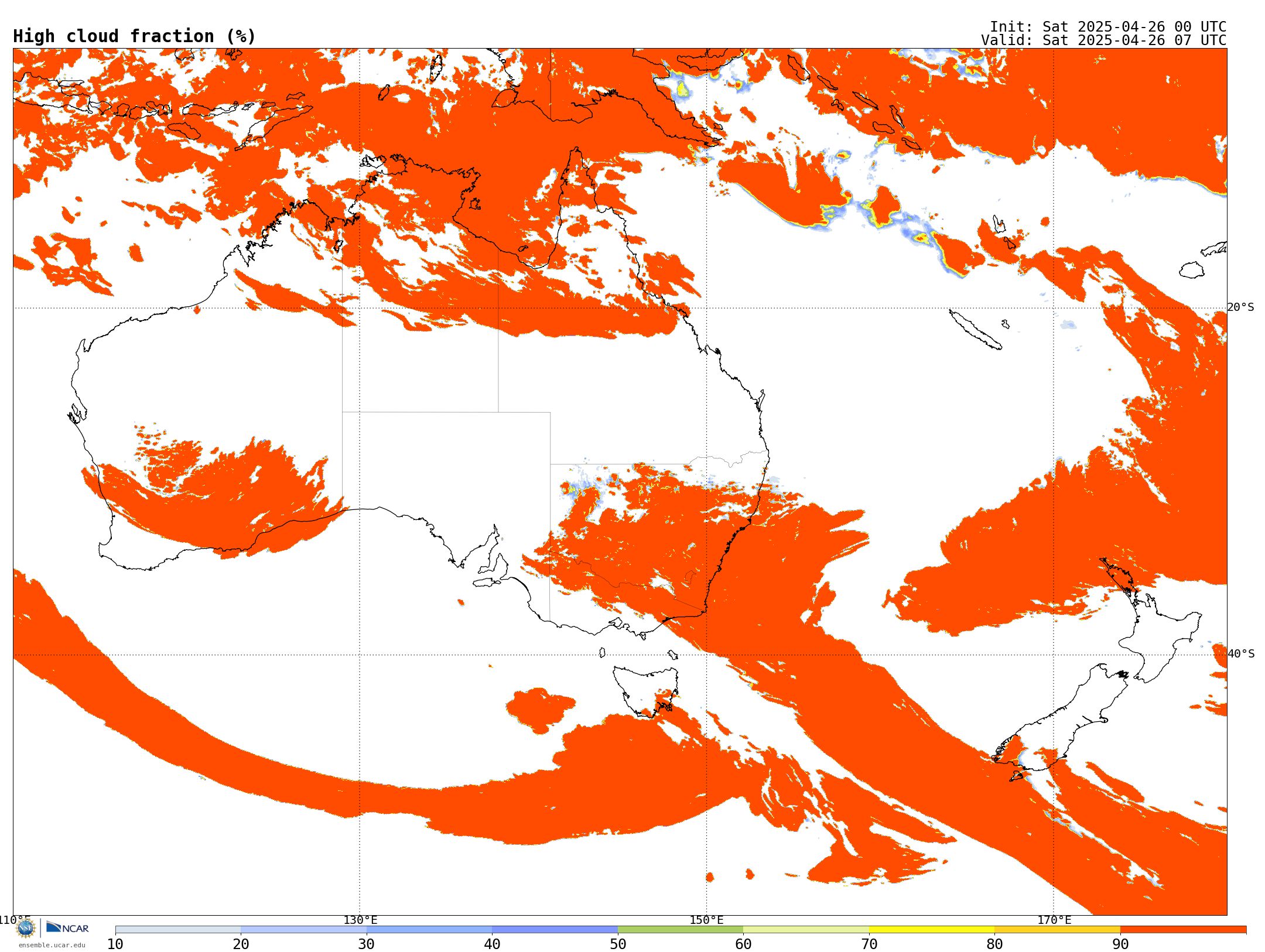Click the colorbar label '60'
The image size is (1265, 952).
click(x=743, y=944)
